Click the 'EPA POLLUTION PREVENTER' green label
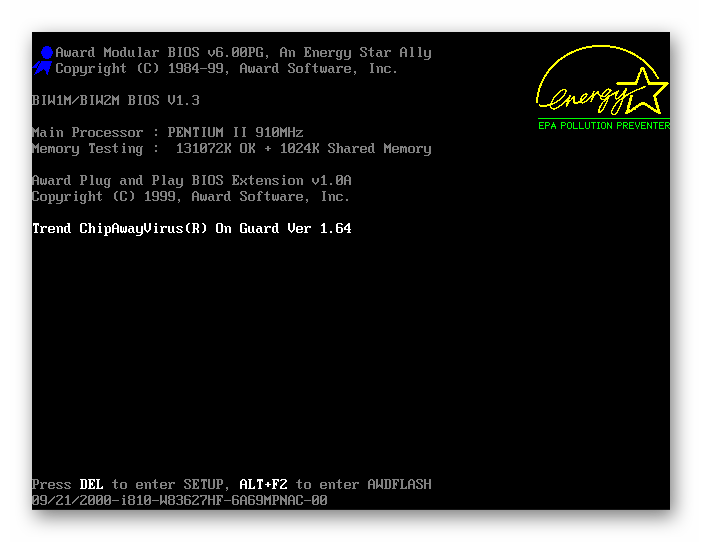The image size is (702, 542). tap(604, 126)
